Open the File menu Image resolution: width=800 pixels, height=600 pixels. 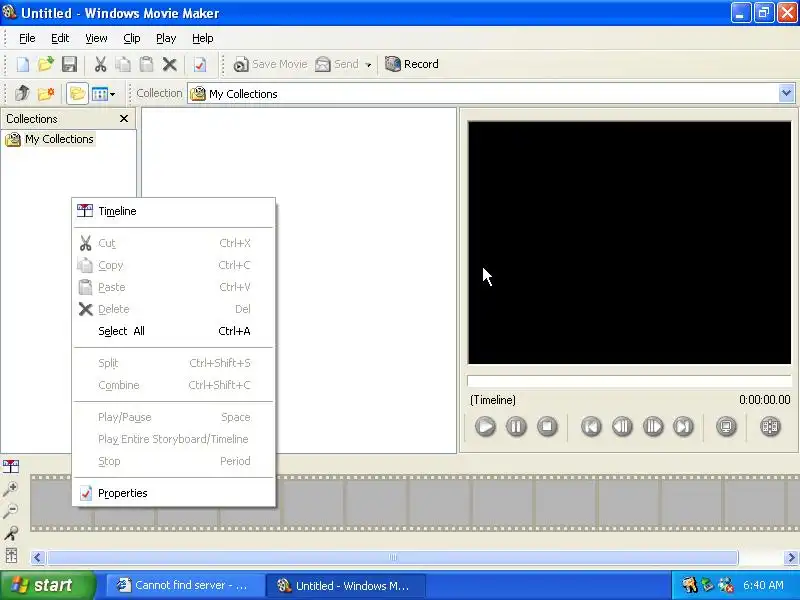point(27,38)
